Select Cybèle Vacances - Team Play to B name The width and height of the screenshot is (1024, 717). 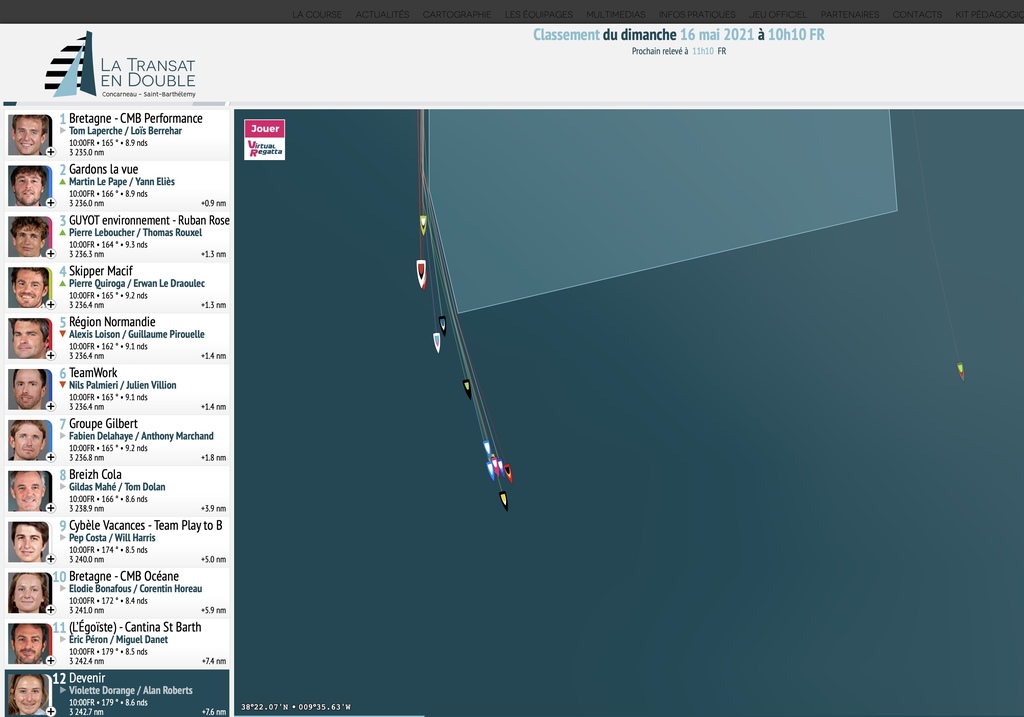(x=146, y=526)
